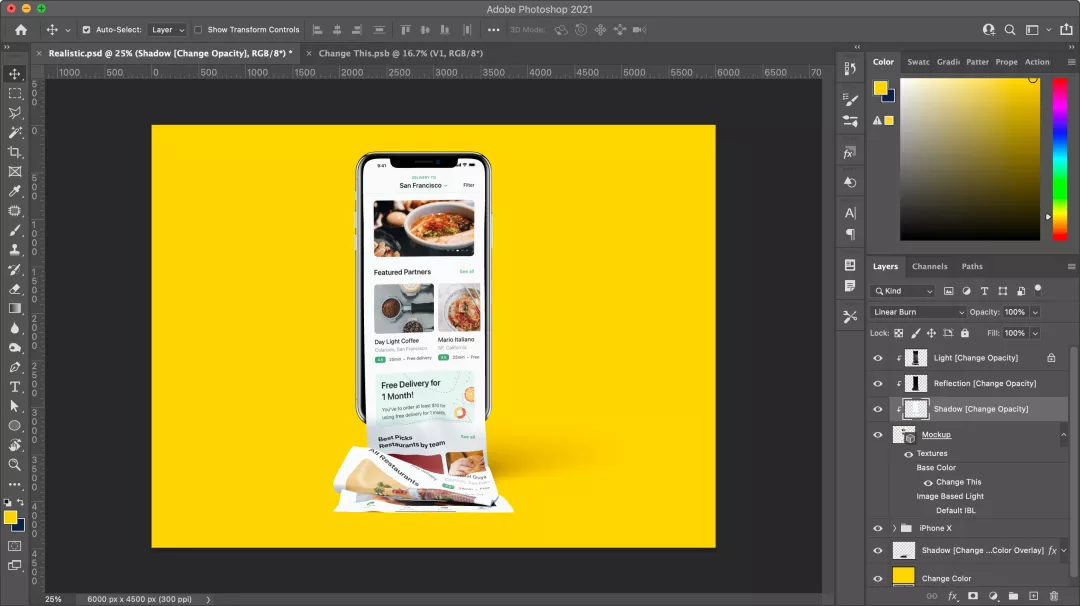1080x606 pixels.
Task: Click the rainbow hue slider strip
Action: click(x=1060, y=158)
